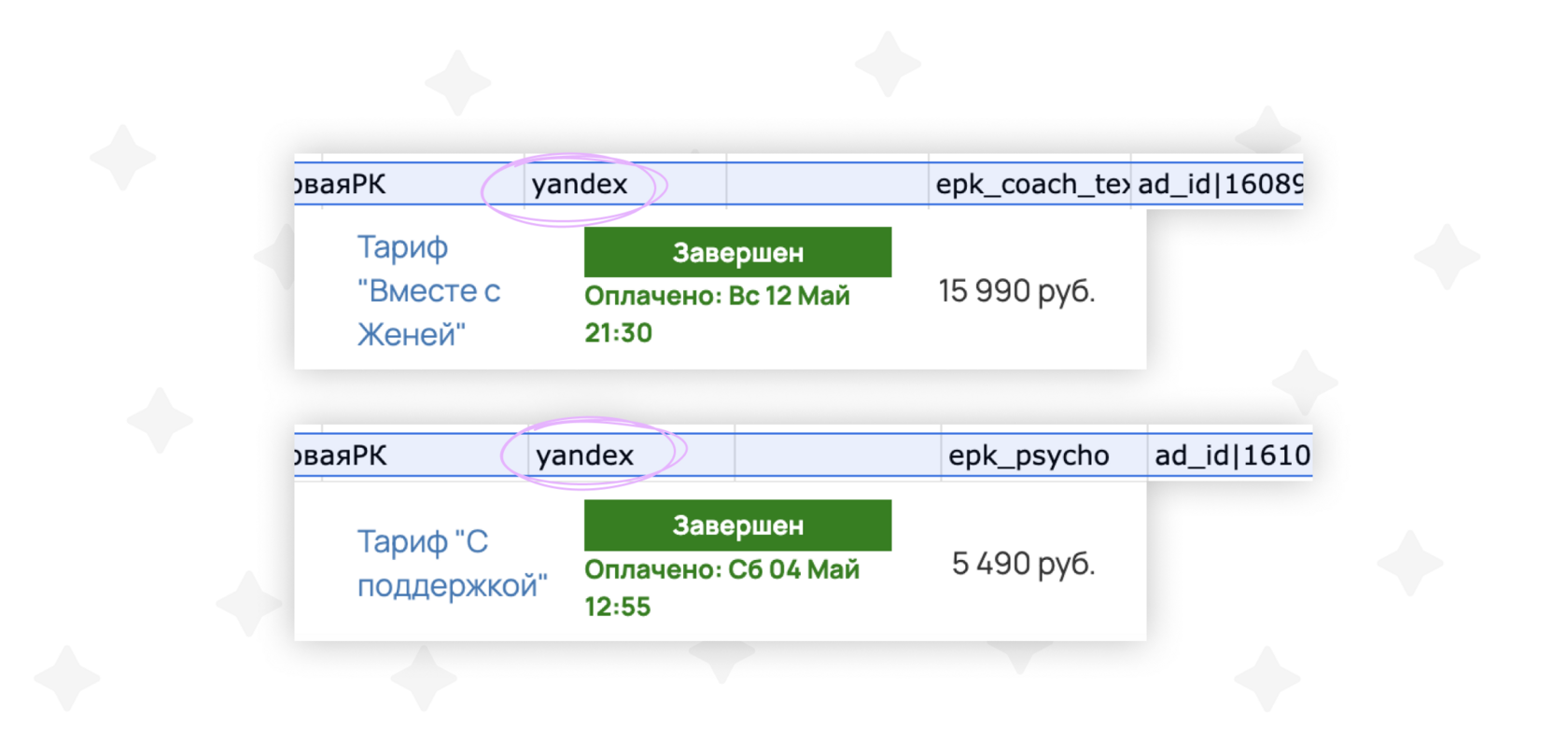Click the 15 990 руб. price
The height and width of the screenshot is (741, 1568).
(x=1016, y=291)
